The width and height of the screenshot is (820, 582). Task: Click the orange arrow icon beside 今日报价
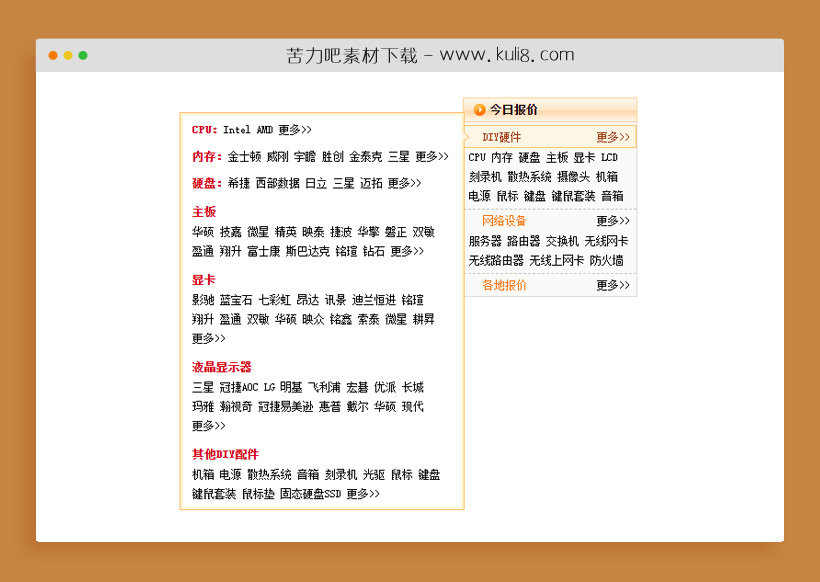click(x=479, y=110)
